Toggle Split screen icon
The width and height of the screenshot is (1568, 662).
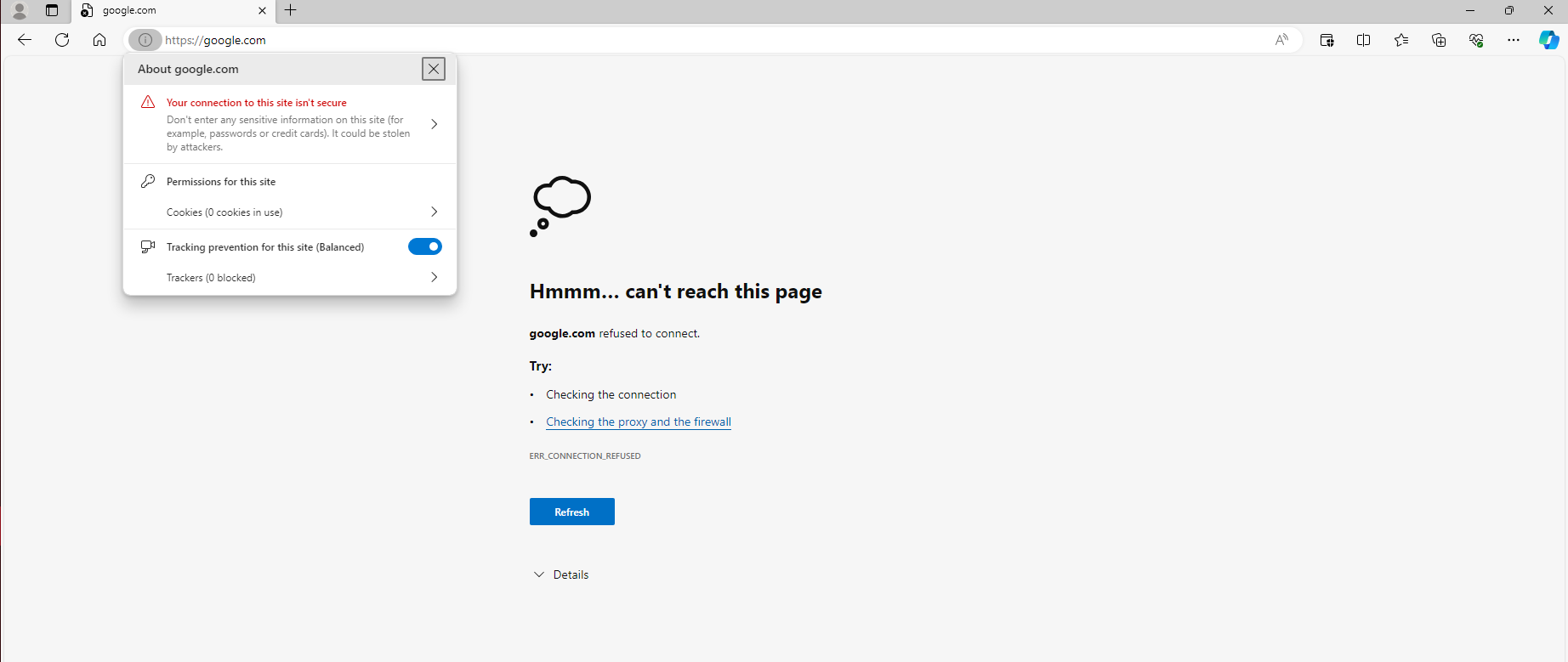coord(1364,40)
